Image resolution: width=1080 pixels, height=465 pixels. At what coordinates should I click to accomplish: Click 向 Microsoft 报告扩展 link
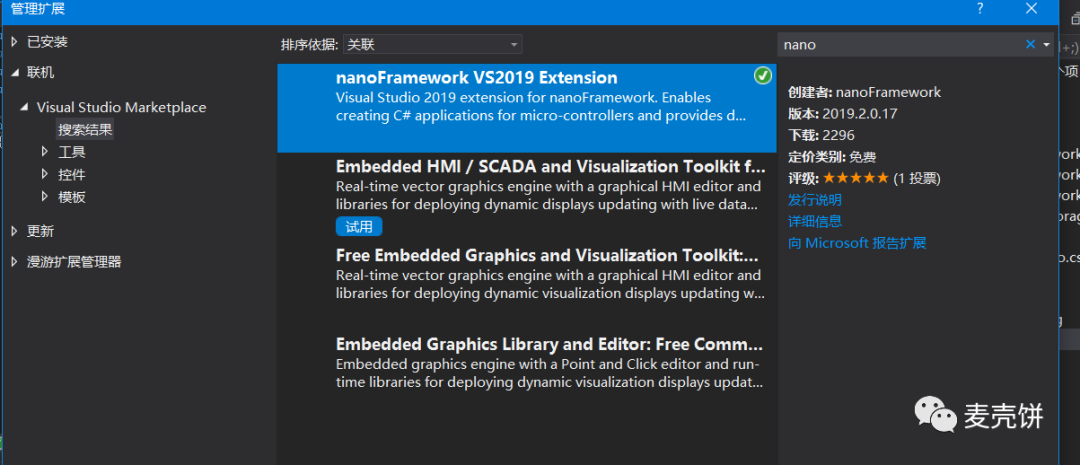857,243
